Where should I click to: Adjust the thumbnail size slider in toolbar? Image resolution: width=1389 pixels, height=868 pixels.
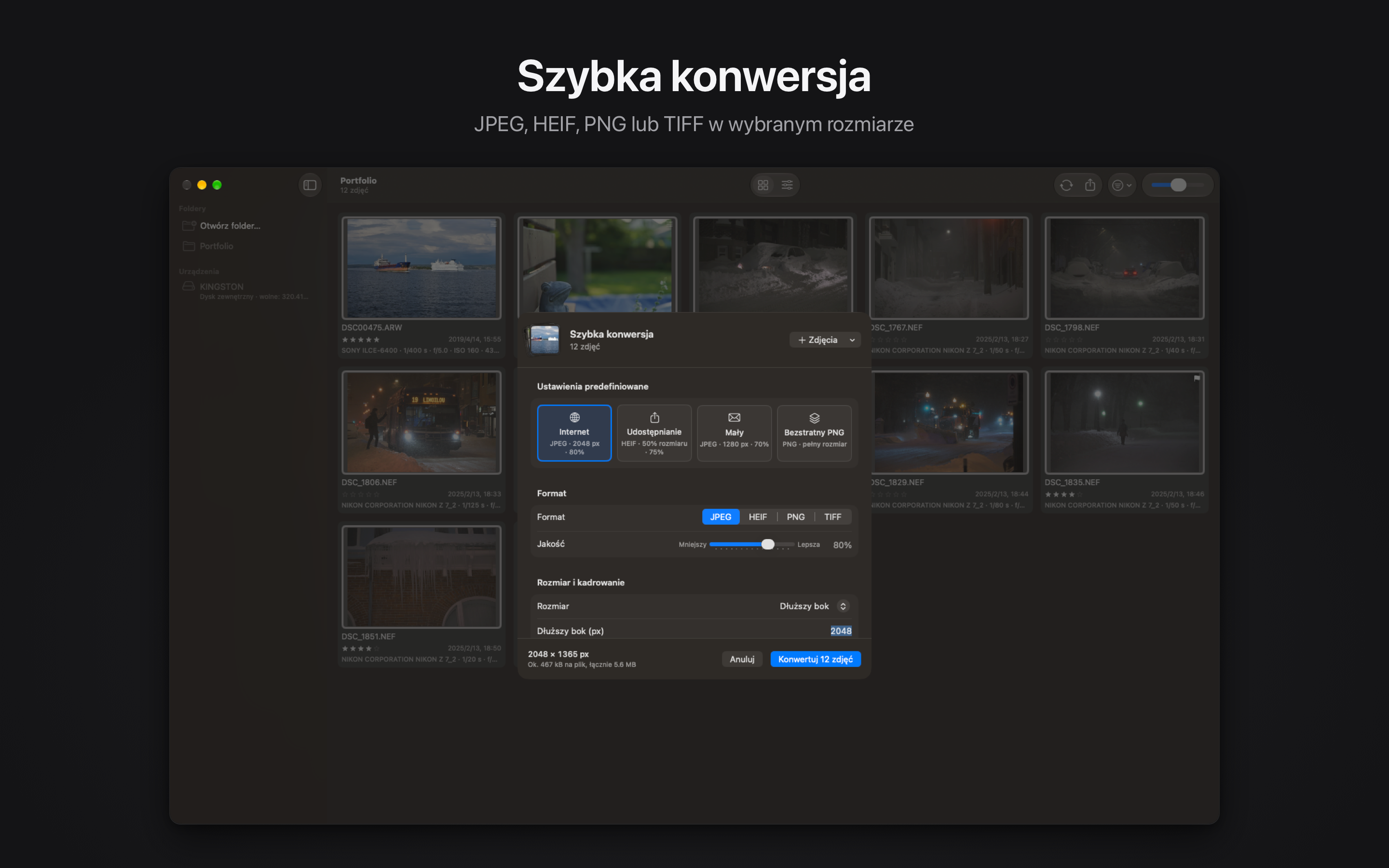point(1177,185)
